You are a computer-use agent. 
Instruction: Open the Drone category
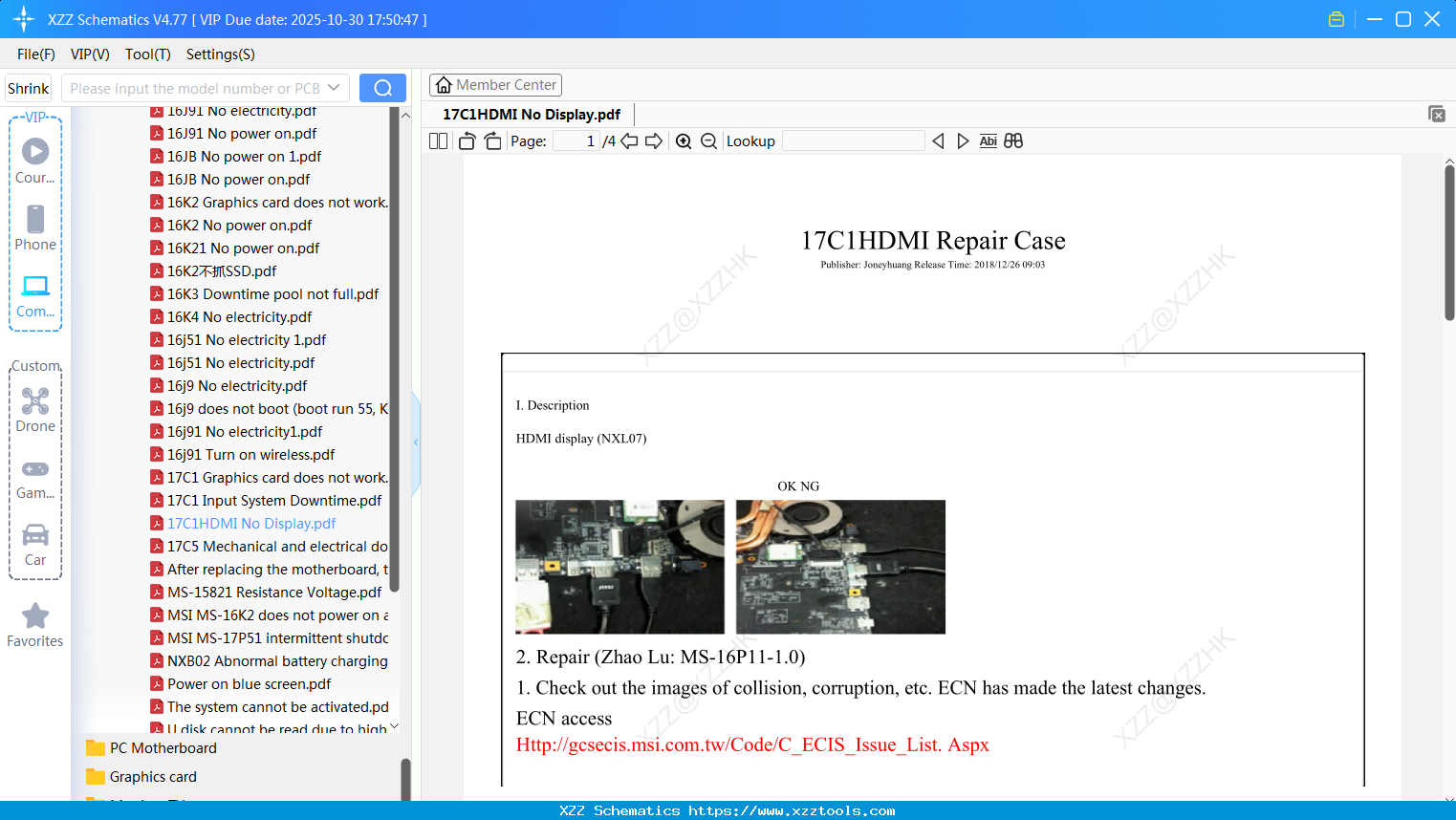[x=35, y=410]
